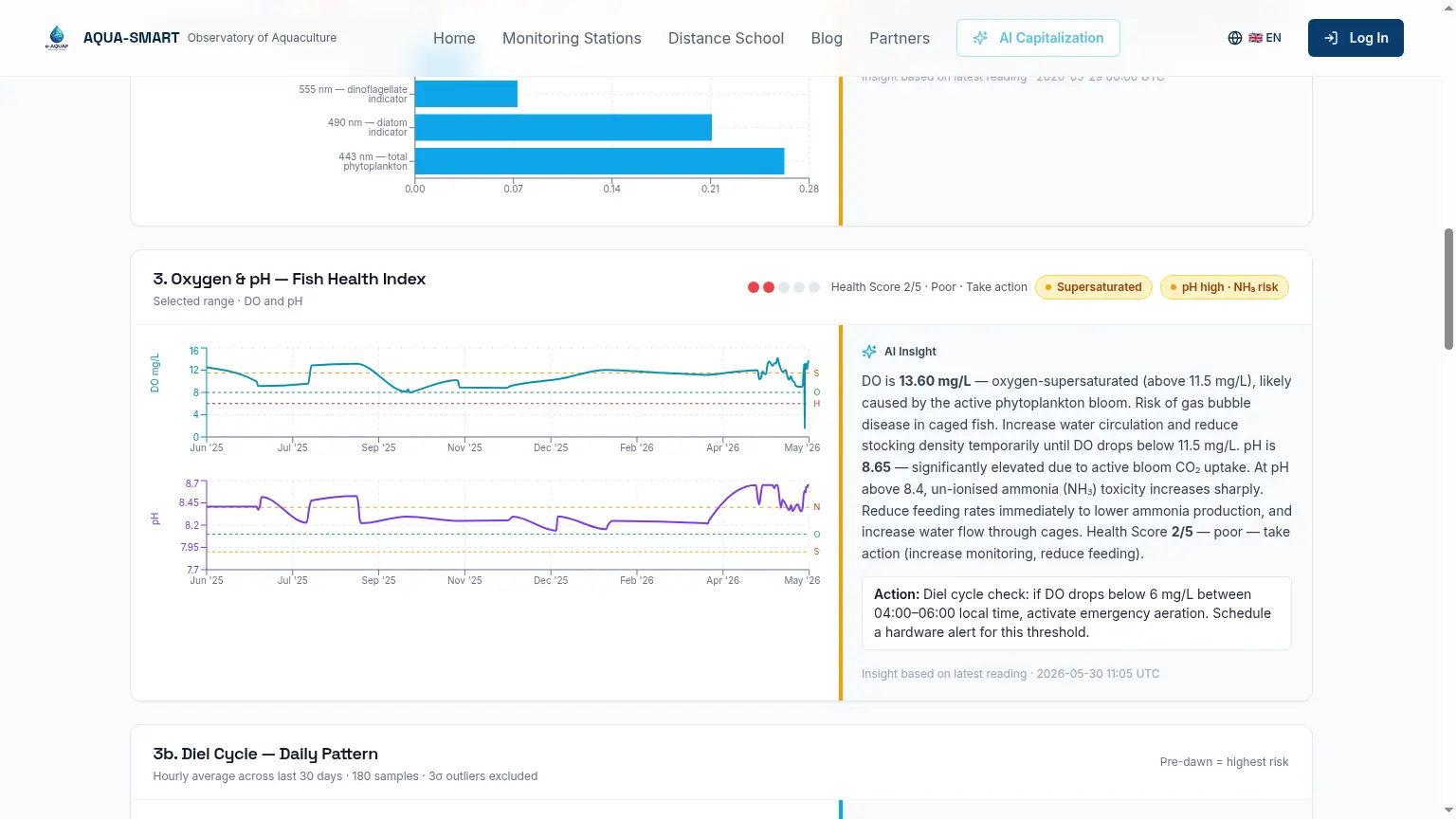This screenshot has height=819, width=1456.
Task: Click the Health Score red dots indicator
Action: (x=783, y=287)
